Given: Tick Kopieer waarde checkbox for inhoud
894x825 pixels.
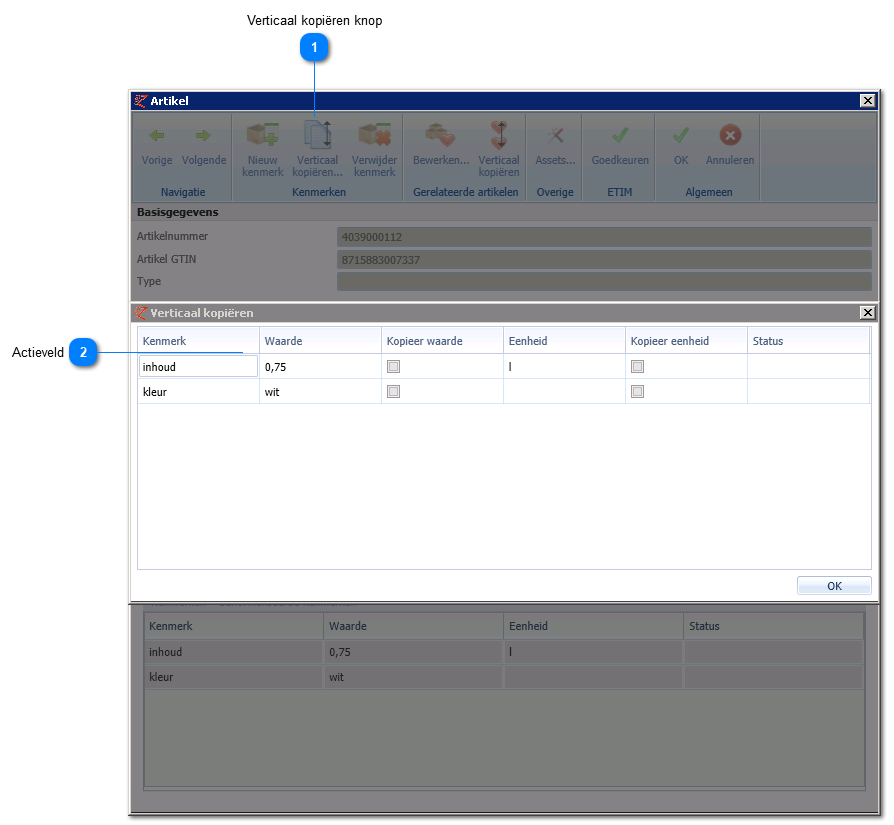Looking at the screenshot, I should [x=393, y=367].
